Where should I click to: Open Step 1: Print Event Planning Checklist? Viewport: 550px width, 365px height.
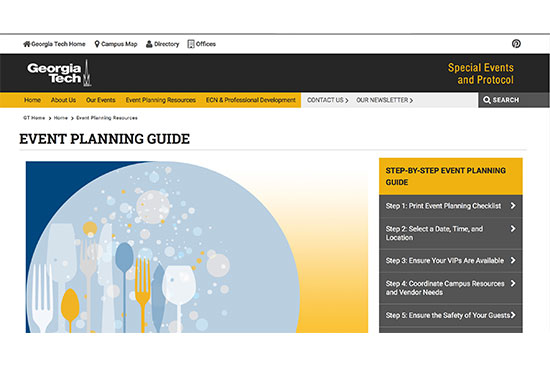pyautogui.click(x=451, y=206)
